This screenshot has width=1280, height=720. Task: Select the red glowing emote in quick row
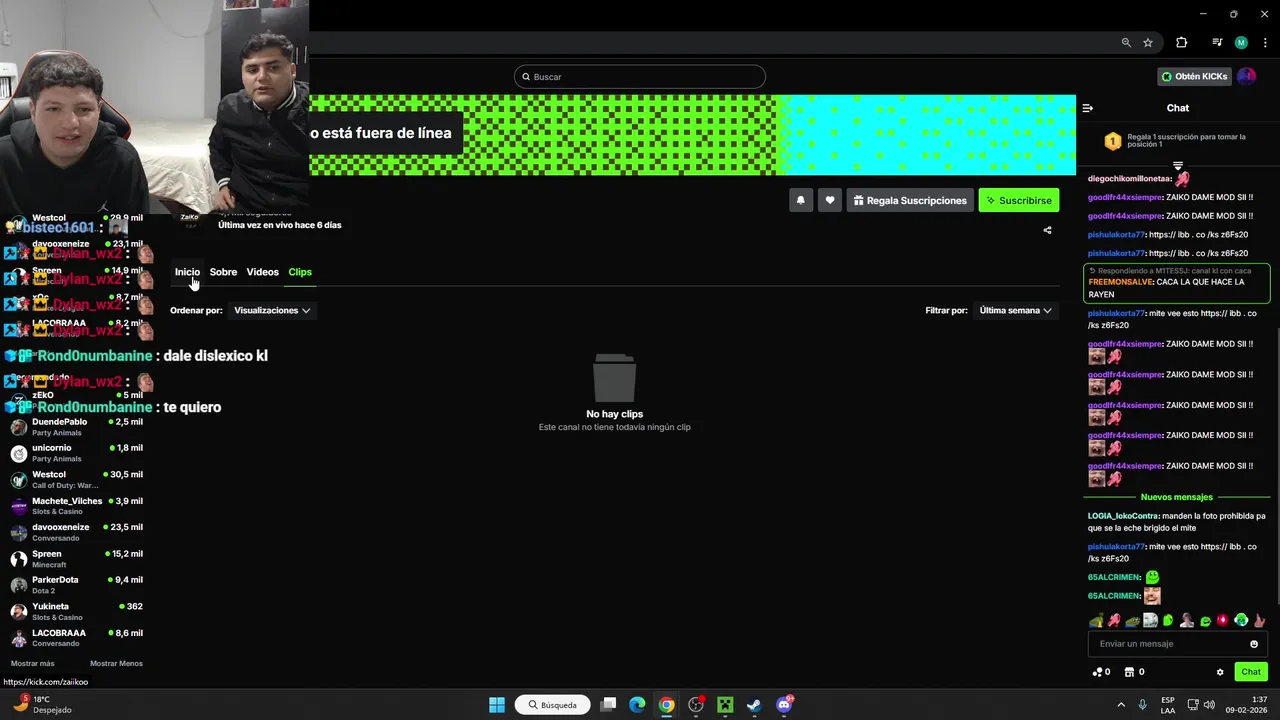tap(1223, 621)
